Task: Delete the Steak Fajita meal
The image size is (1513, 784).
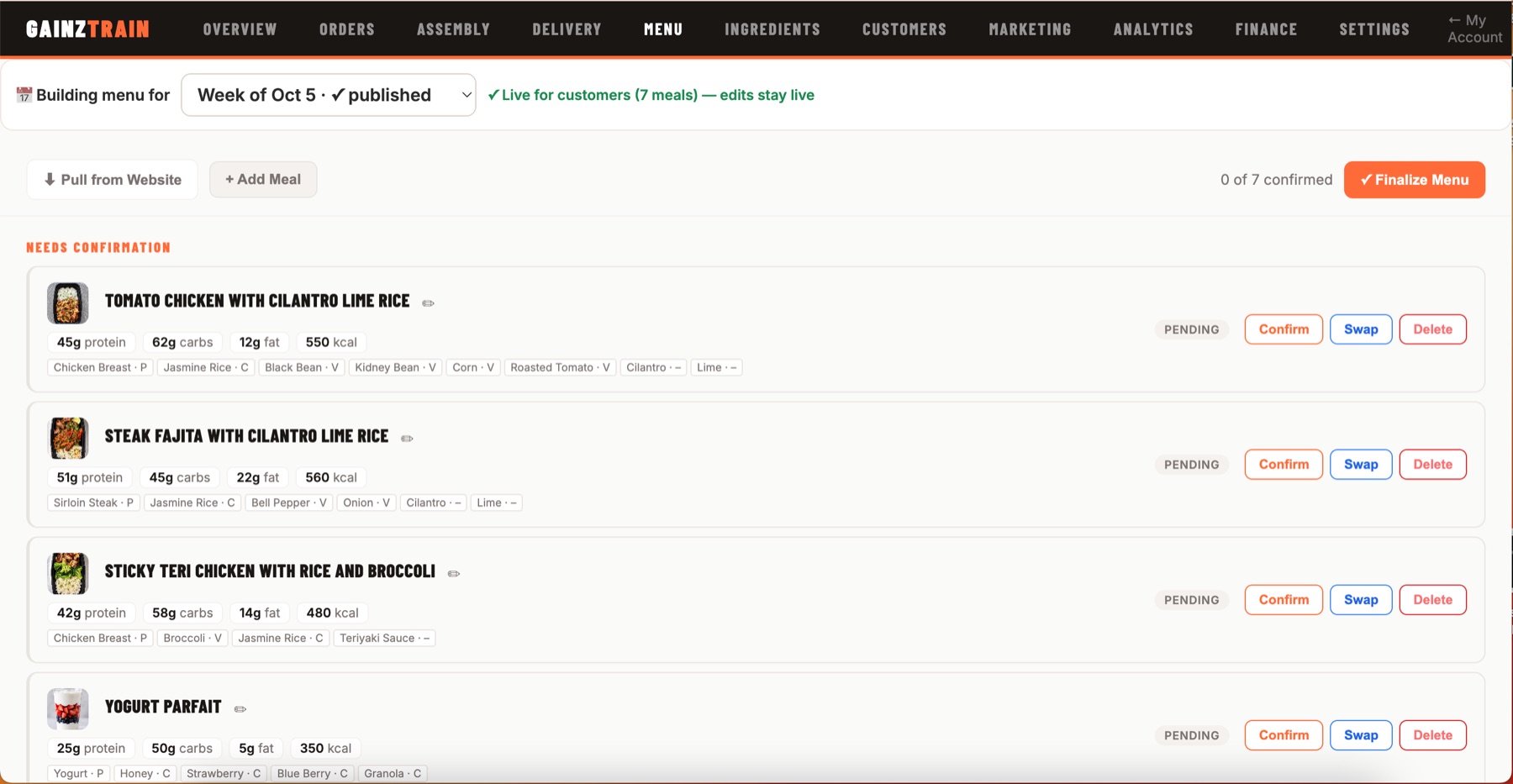Action: [1433, 465]
